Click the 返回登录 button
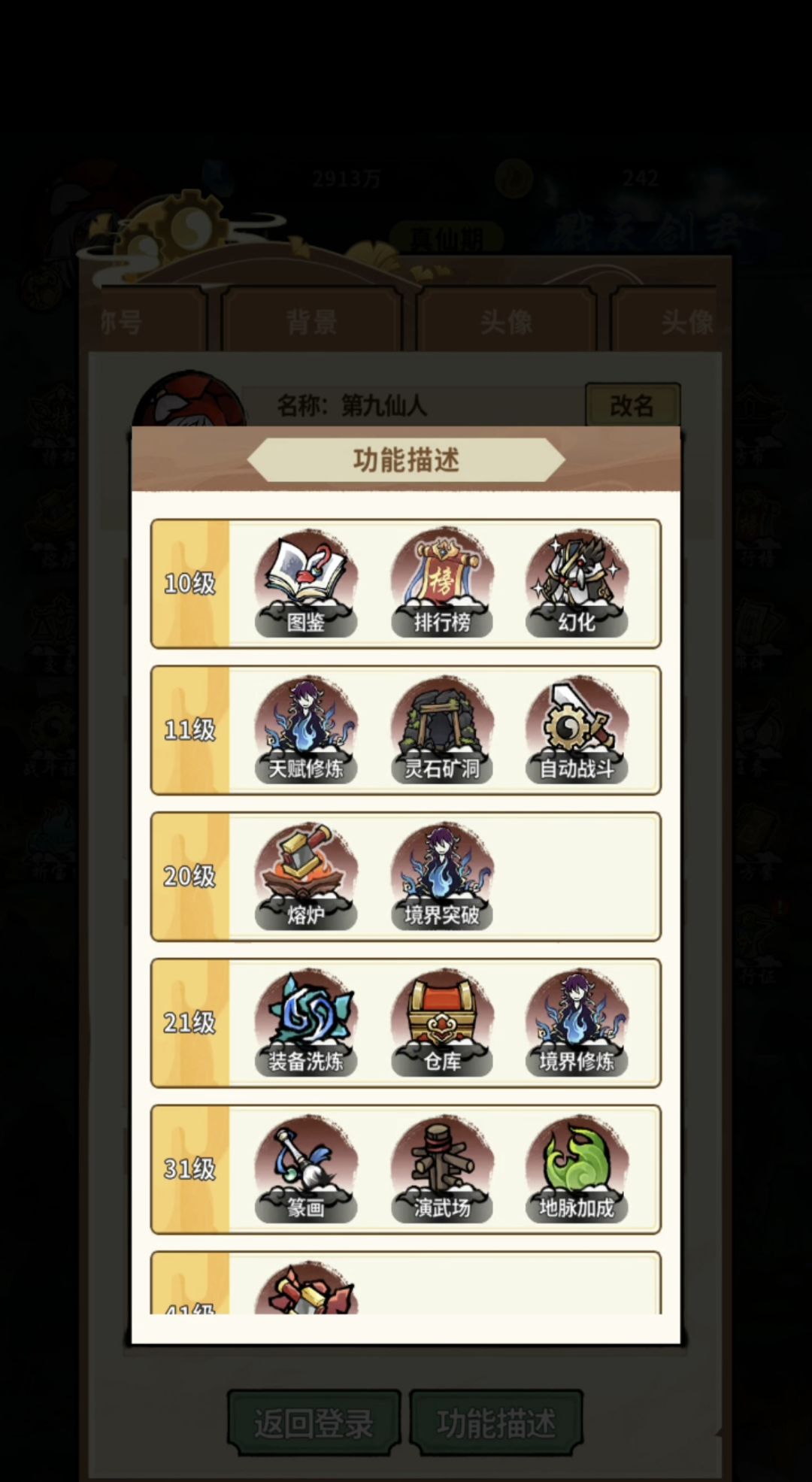The width and height of the screenshot is (812, 1482). pos(314,1423)
